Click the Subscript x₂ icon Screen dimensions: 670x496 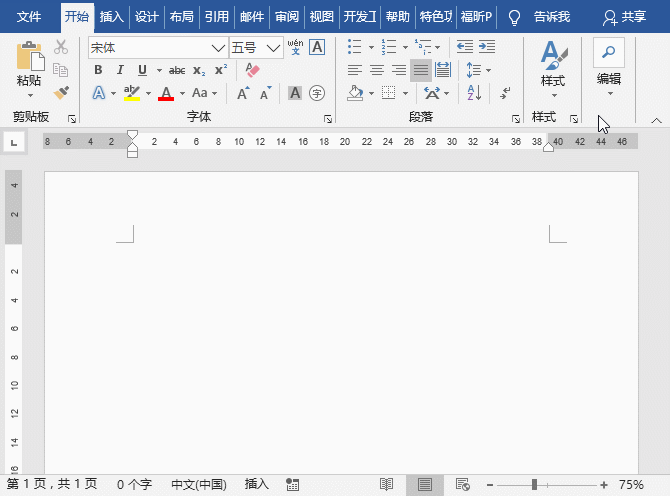coord(199,70)
